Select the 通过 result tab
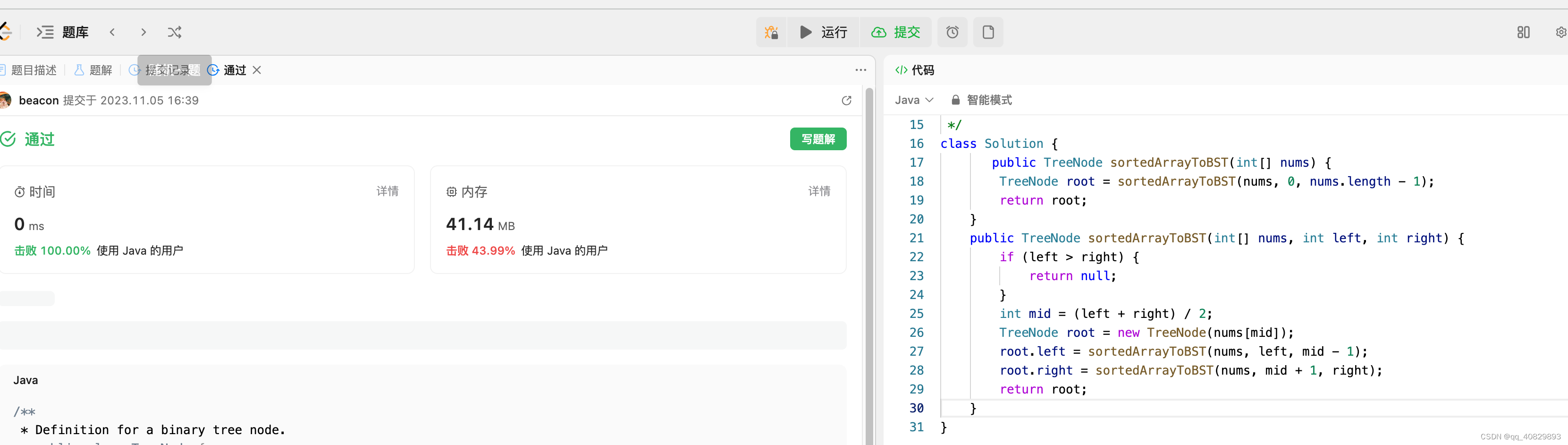1568x445 pixels. tap(228, 70)
